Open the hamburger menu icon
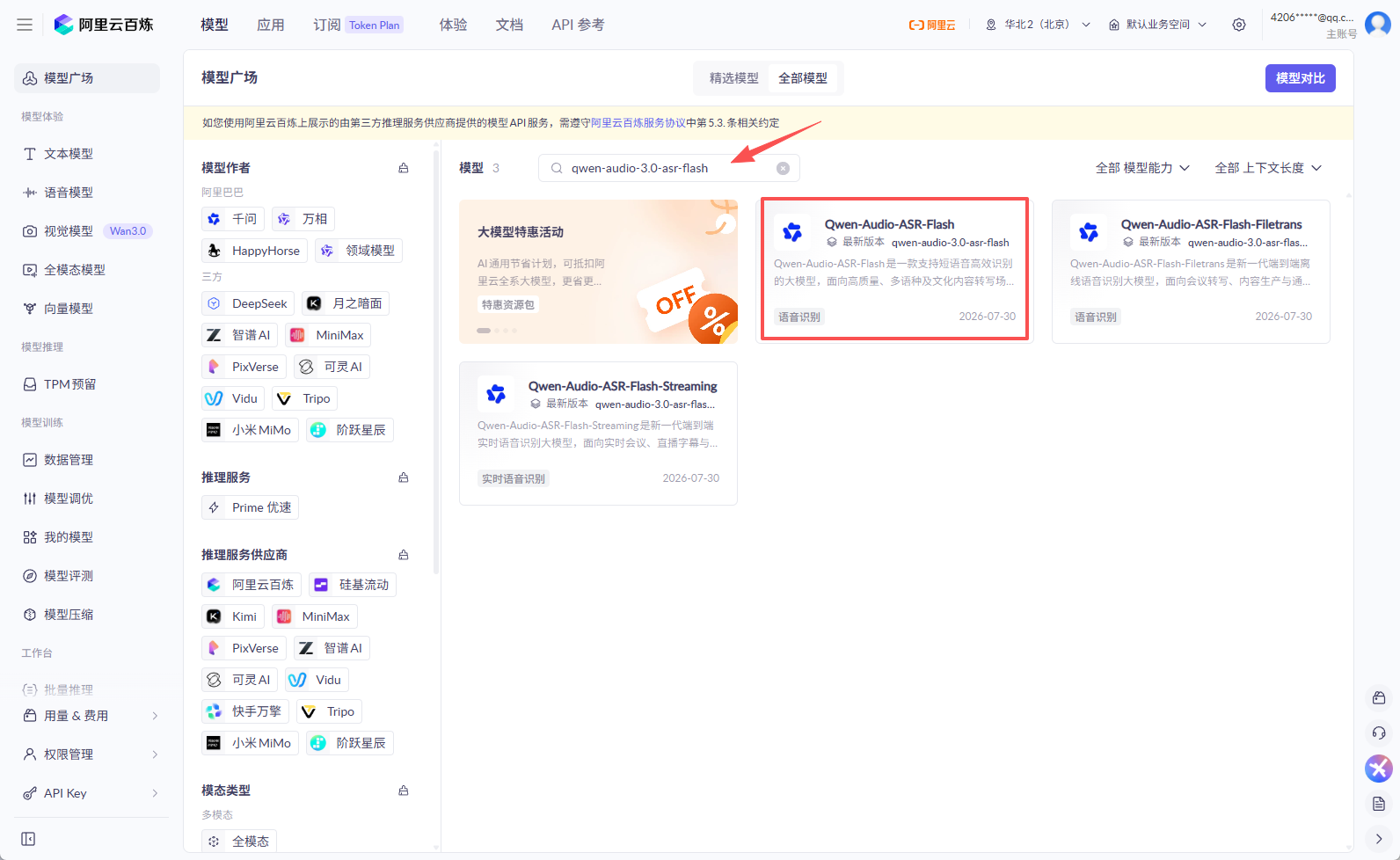Viewport: 1400px width, 860px height. [x=25, y=25]
